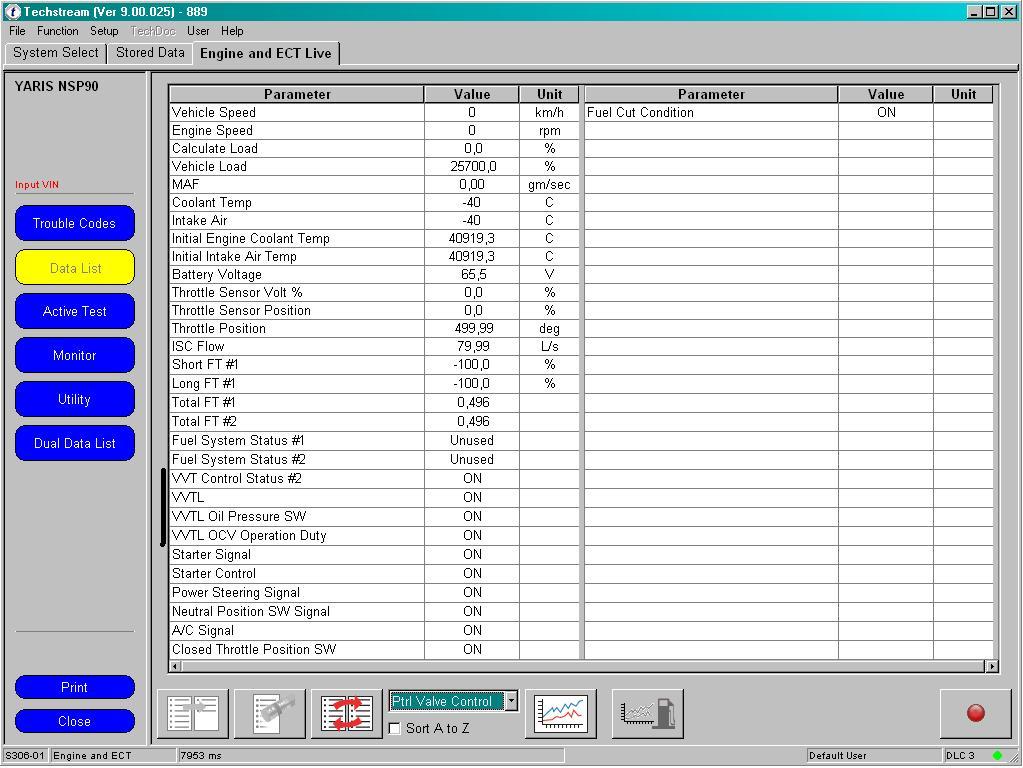Click the horizontal scrollbar right arrow
The image size is (1023, 768).
(992, 666)
